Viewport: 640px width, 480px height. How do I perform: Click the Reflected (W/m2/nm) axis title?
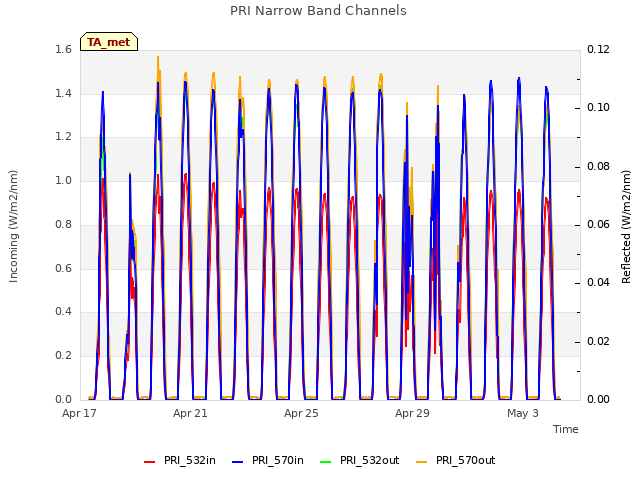point(626,227)
